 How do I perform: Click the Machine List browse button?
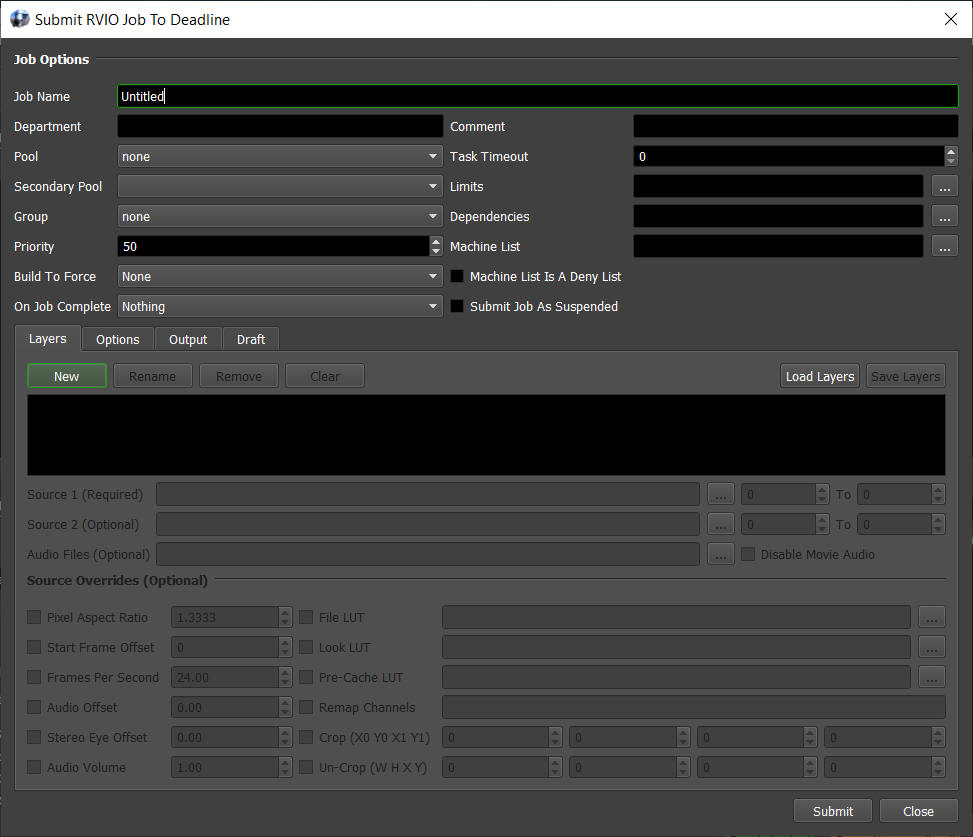tap(945, 247)
